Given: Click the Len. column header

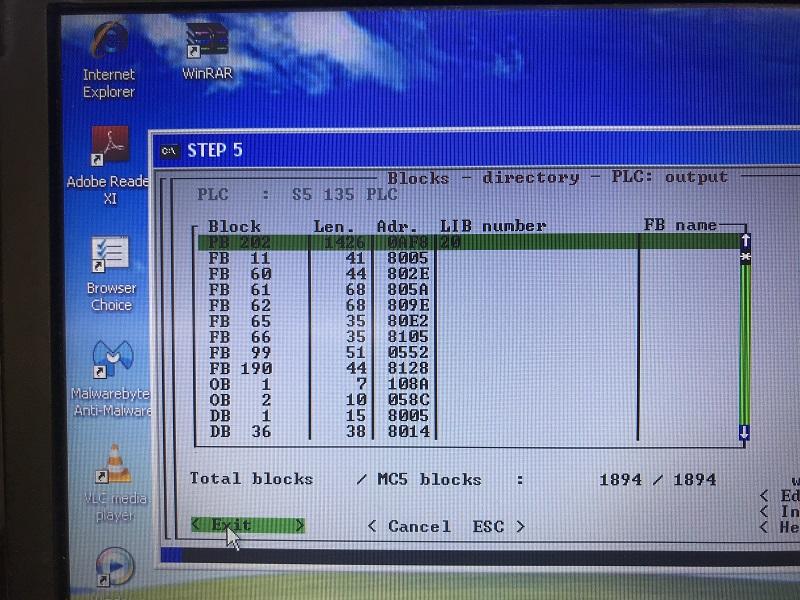Looking at the screenshot, I should click(334, 227).
